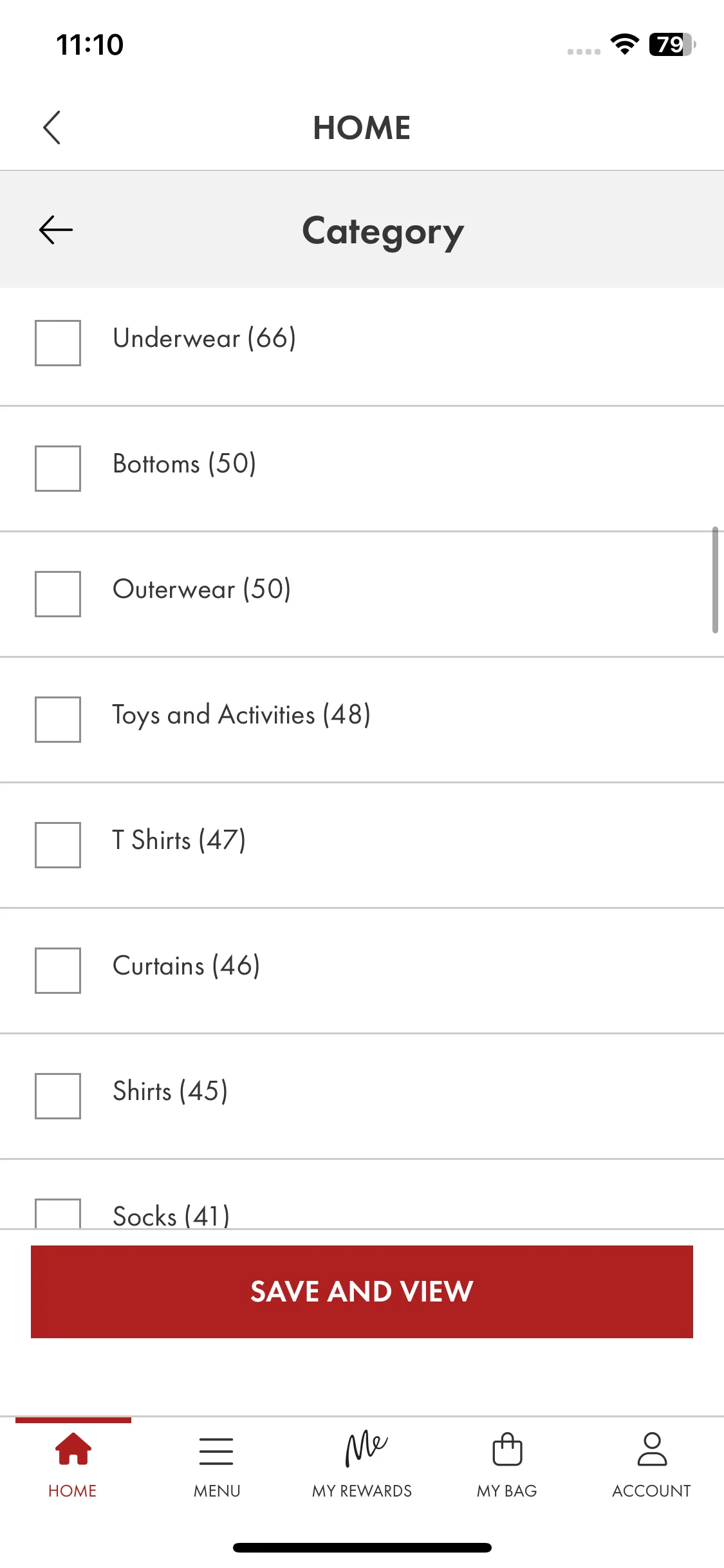
Task: Click the category list scrollbar
Action: click(x=715, y=580)
